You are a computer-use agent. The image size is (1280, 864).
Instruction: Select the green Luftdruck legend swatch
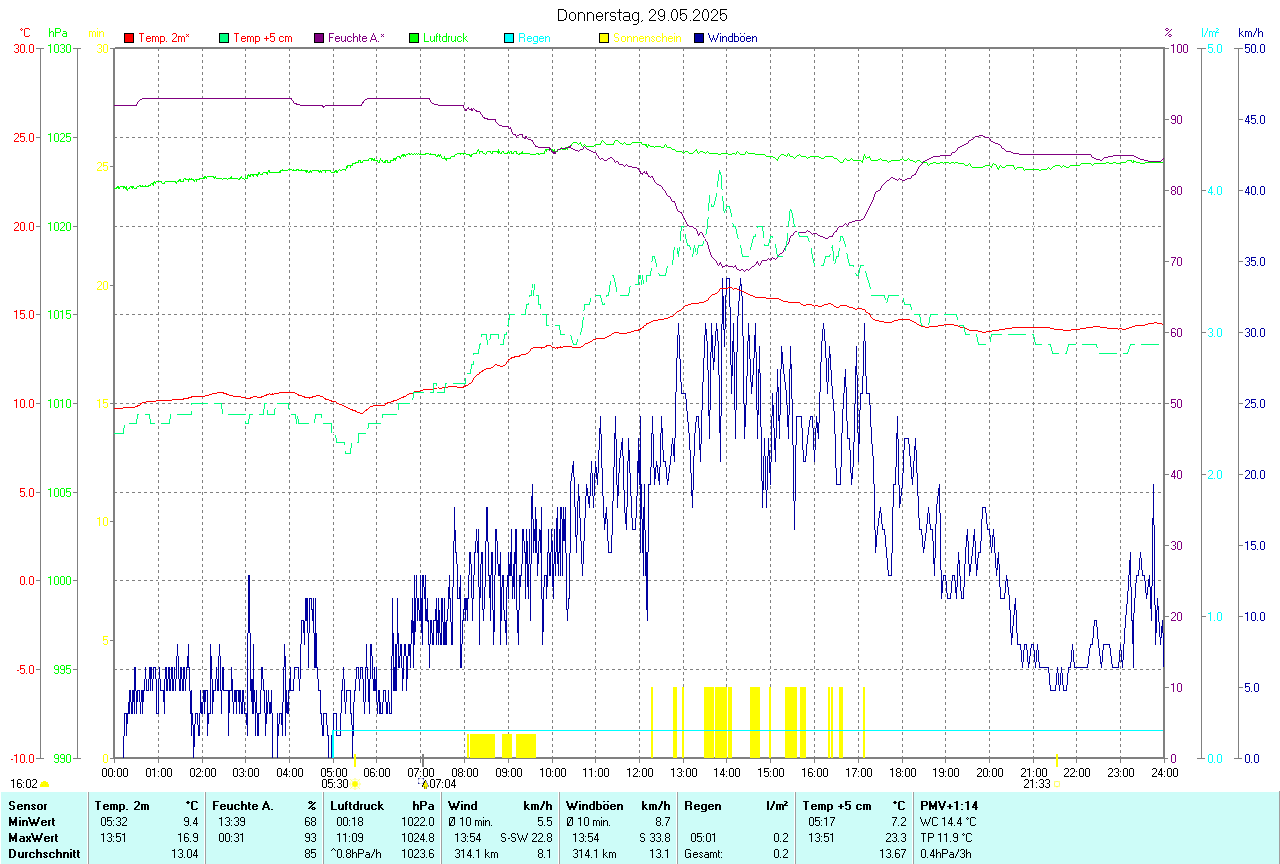[414, 38]
